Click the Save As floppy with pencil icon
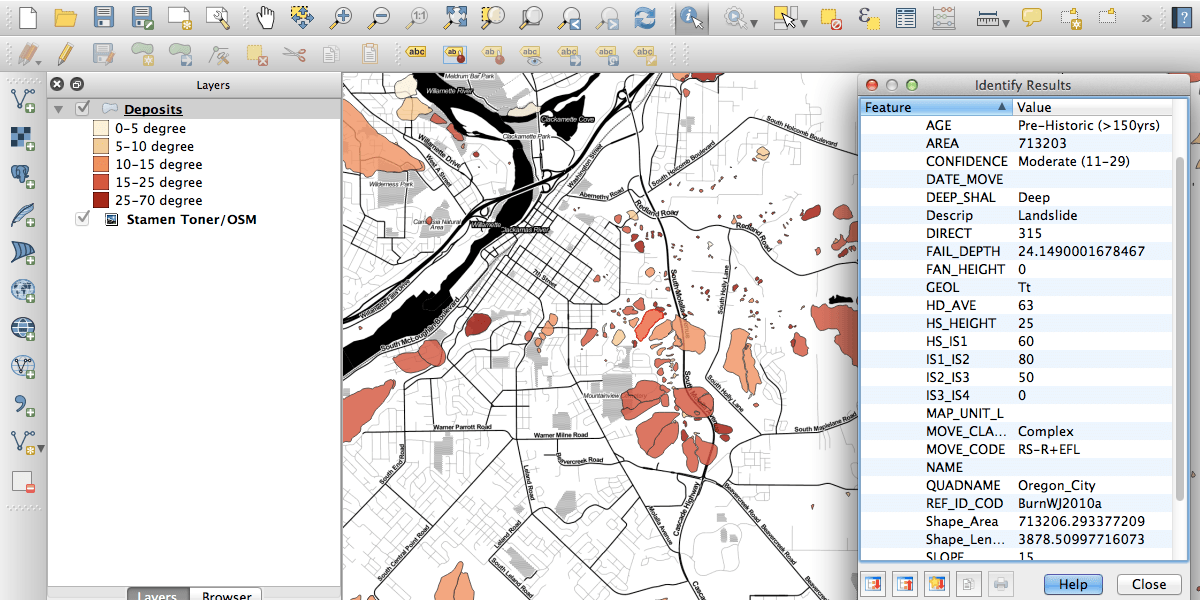Screen dimensions: 1200x600 pos(141,17)
